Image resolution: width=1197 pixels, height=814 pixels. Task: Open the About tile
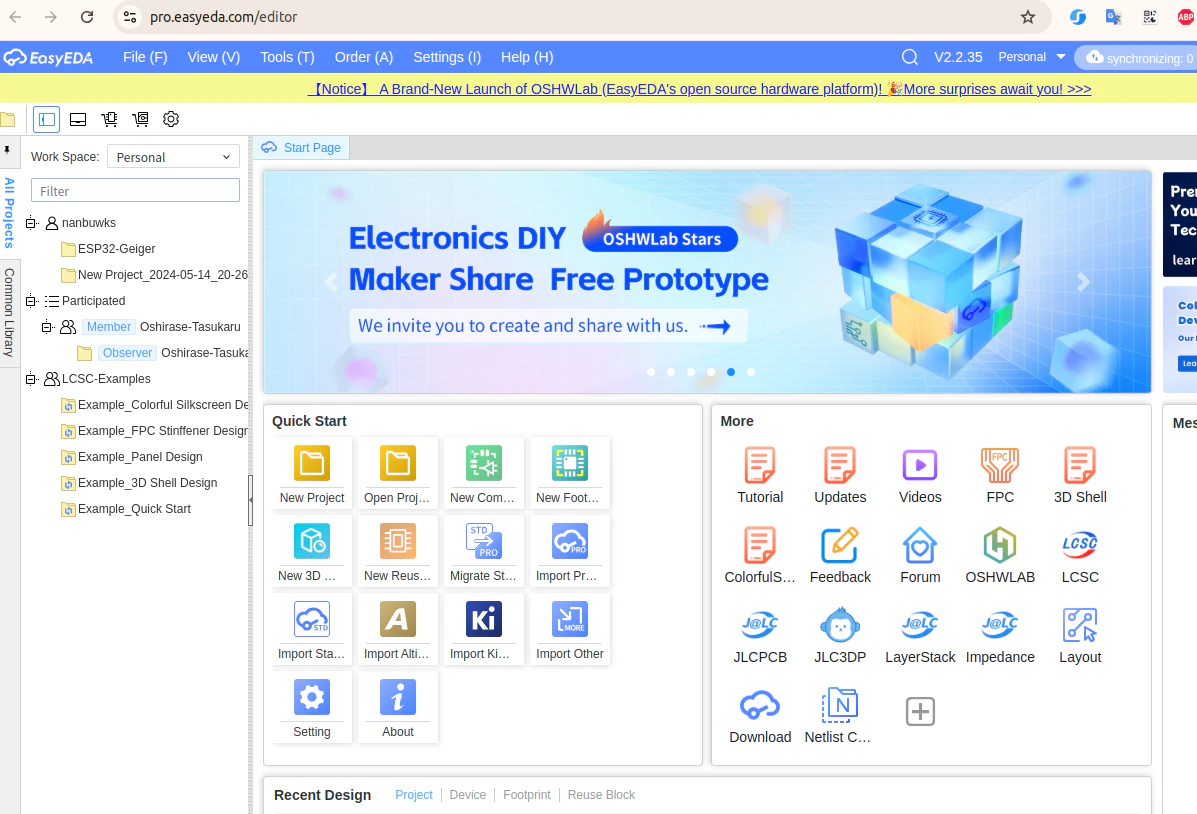point(397,706)
